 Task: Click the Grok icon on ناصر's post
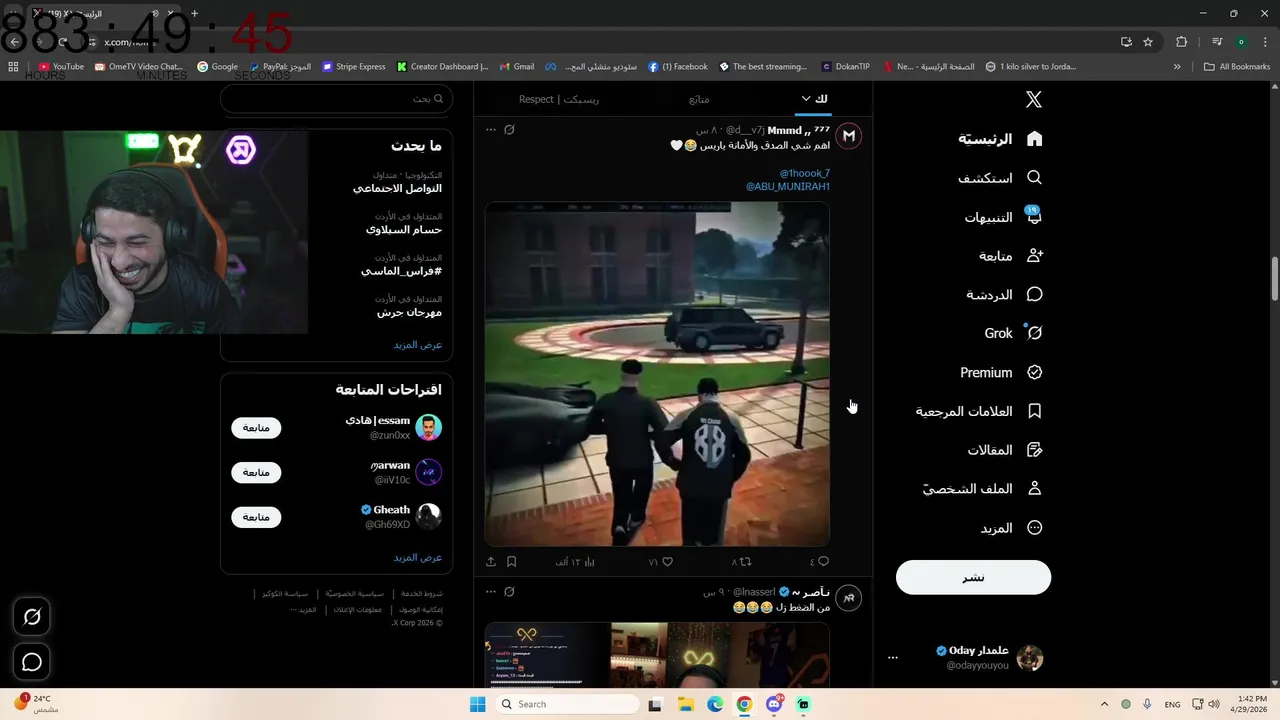coord(509,592)
